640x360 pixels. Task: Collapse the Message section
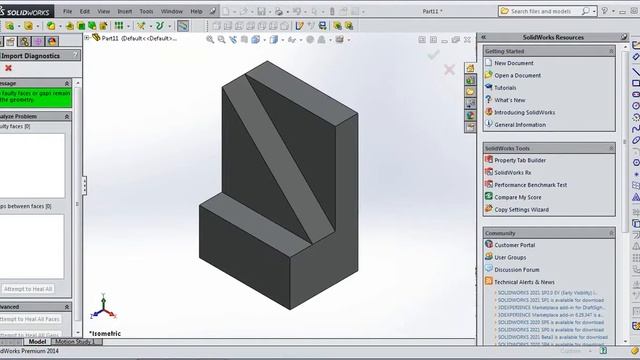coord(67,83)
